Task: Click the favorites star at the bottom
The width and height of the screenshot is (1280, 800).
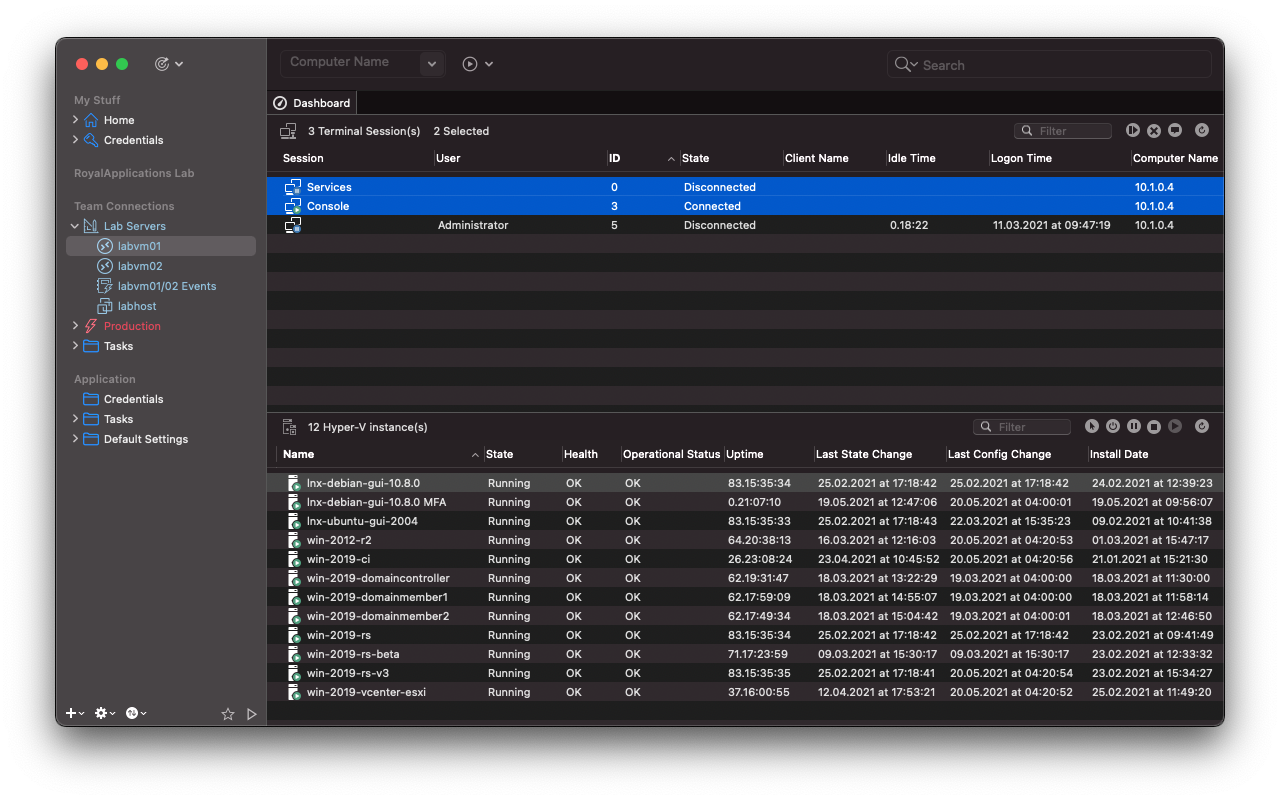Action: point(227,714)
